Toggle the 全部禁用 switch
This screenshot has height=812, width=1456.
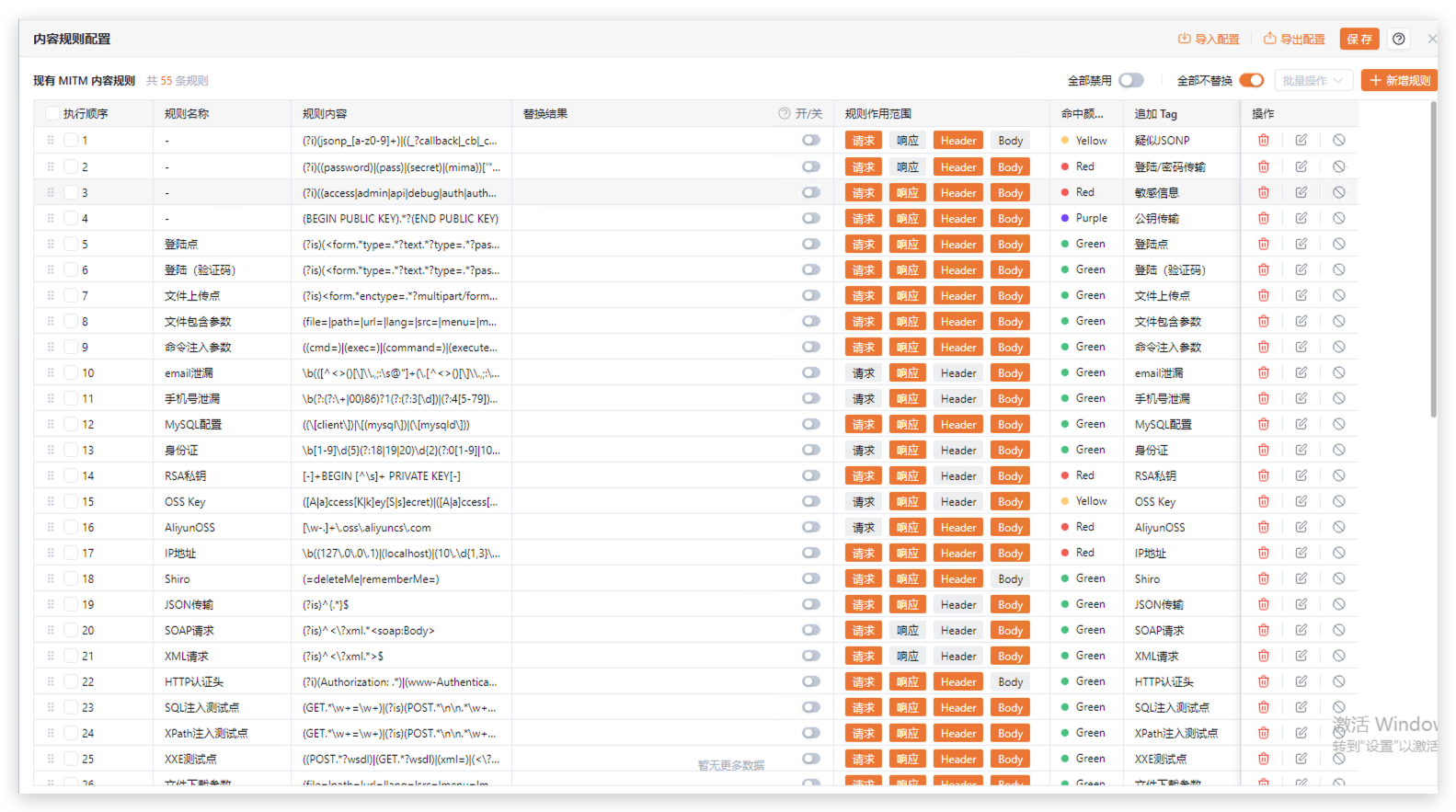pyautogui.click(x=1130, y=81)
